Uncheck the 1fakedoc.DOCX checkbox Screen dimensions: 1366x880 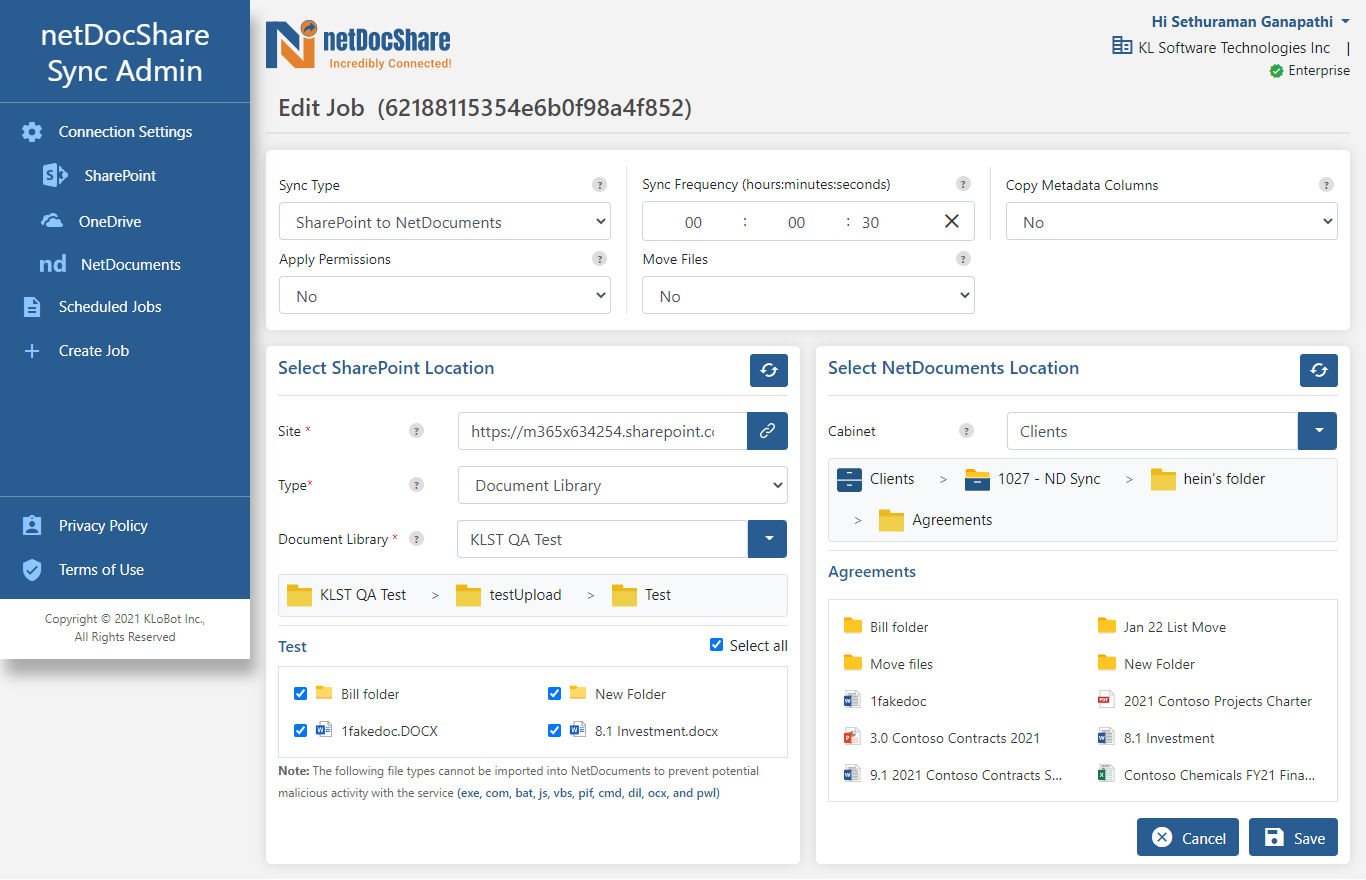coord(300,730)
